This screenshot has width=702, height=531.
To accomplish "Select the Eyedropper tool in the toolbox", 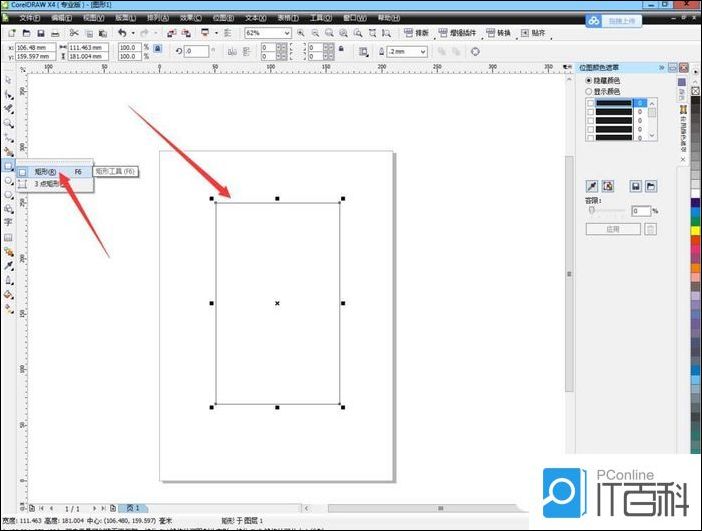I will (8, 266).
